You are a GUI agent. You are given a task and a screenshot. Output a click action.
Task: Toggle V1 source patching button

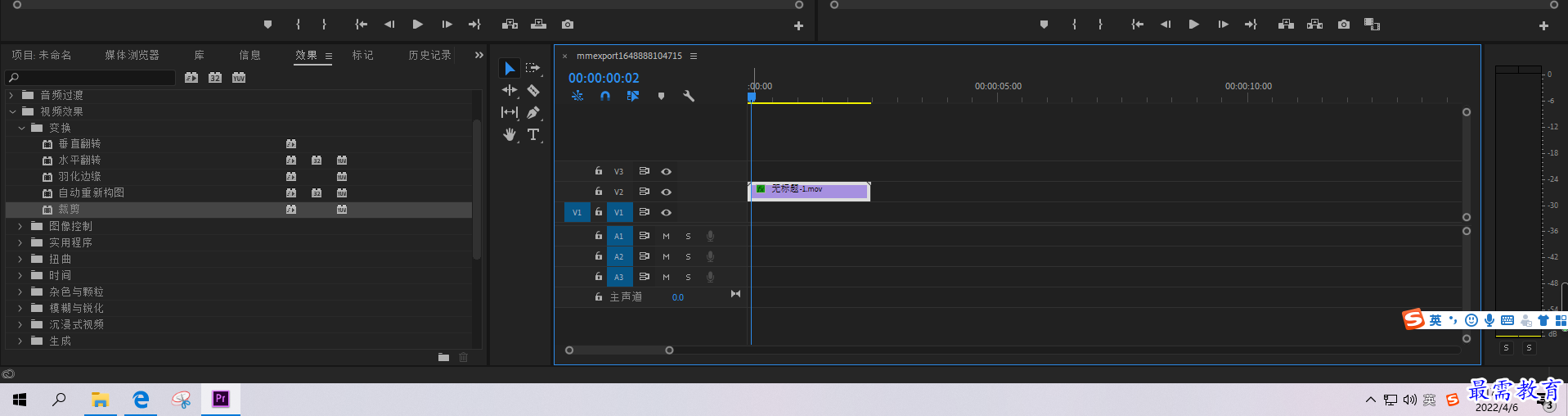coord(577,212)
